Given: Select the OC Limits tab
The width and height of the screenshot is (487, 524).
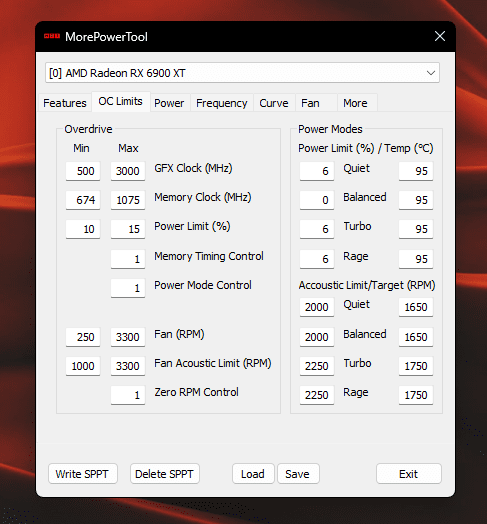Looking at the screenshot, I should point(120,101).
